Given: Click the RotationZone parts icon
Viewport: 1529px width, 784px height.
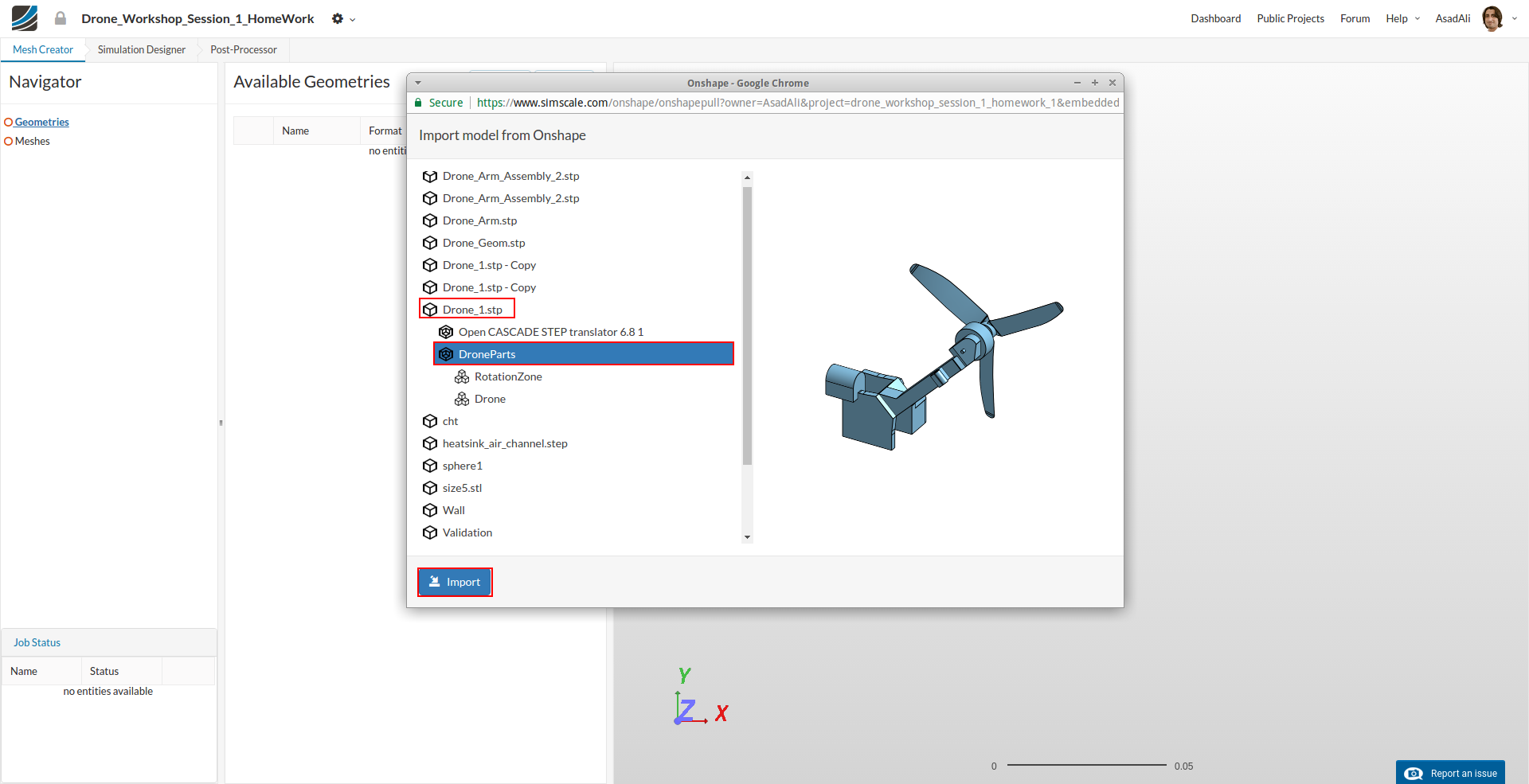Looking at the screenshot, I should pos(462,376).
